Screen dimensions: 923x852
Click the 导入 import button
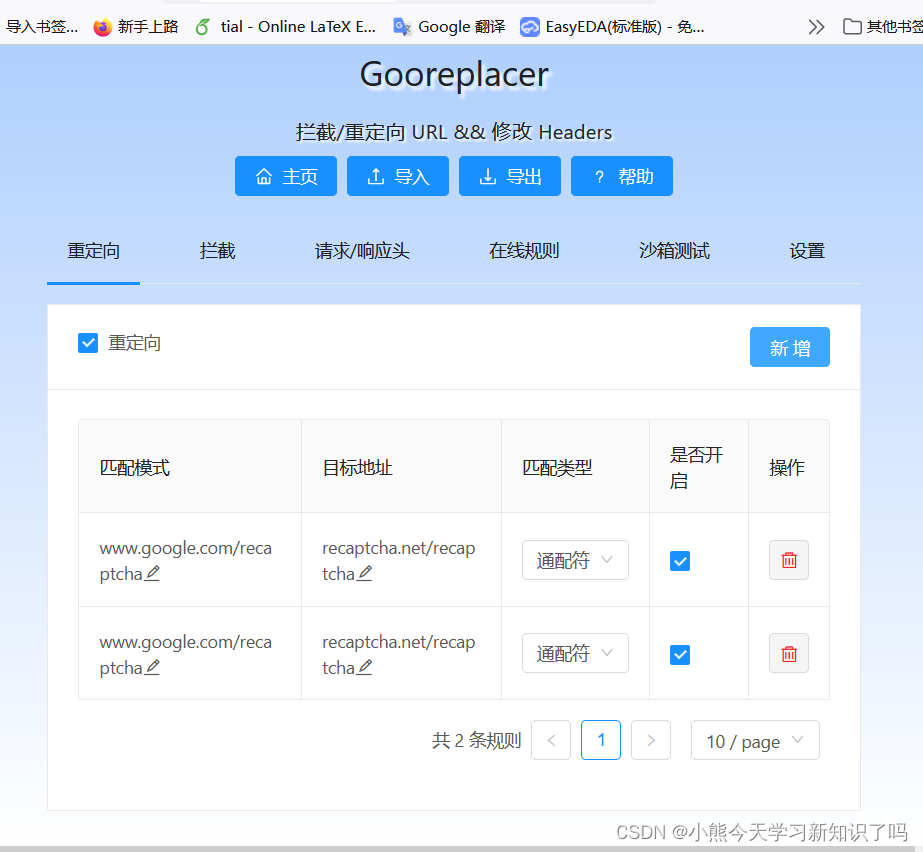tap(398, 176)
